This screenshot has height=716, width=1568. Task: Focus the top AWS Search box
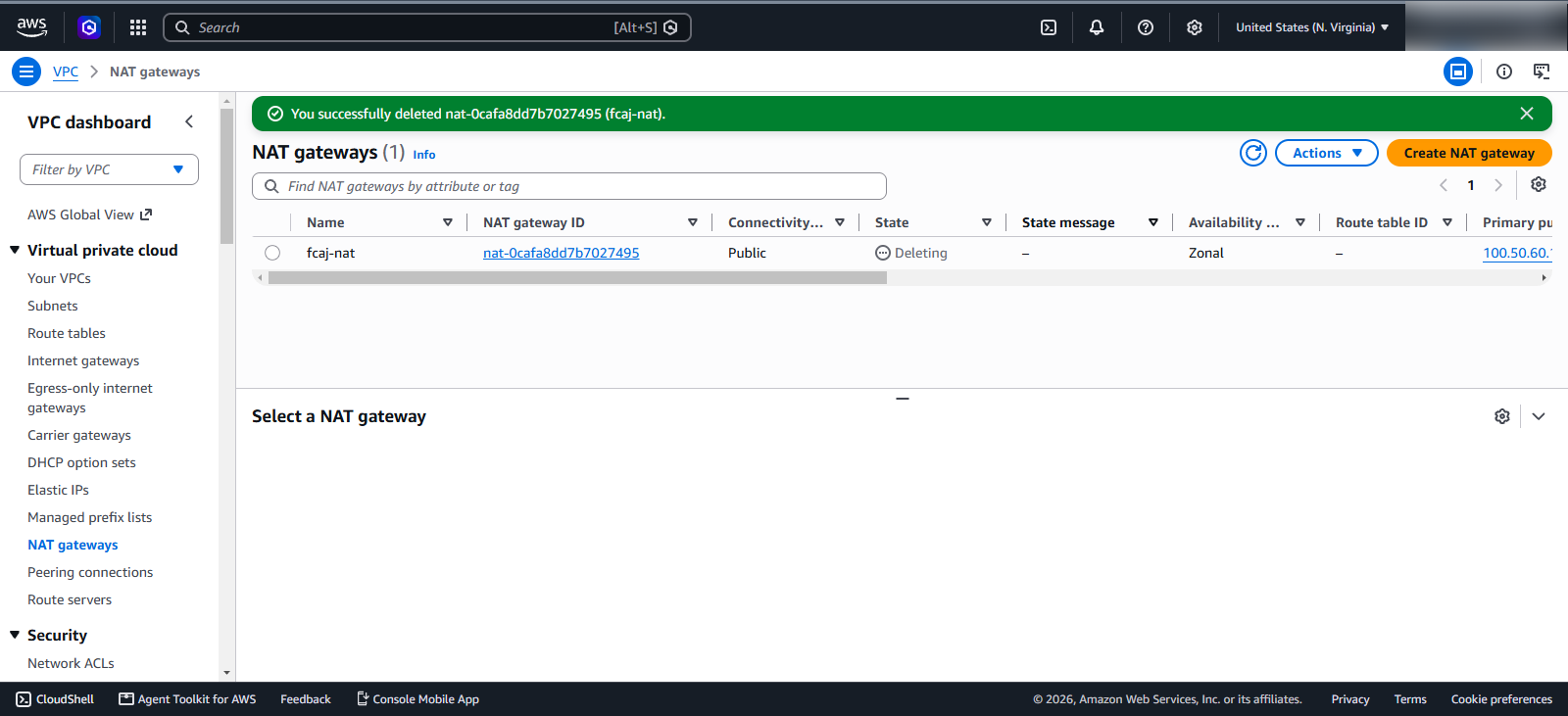427,27
